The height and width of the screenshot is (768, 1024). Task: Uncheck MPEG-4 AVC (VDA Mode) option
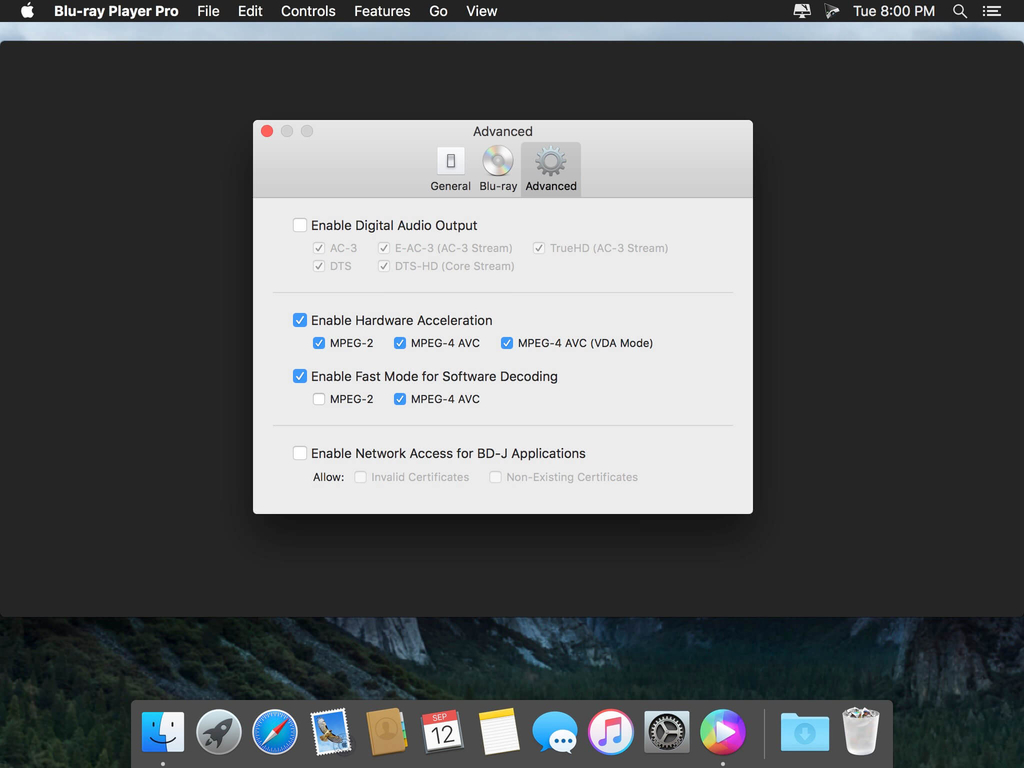point(507,343)
